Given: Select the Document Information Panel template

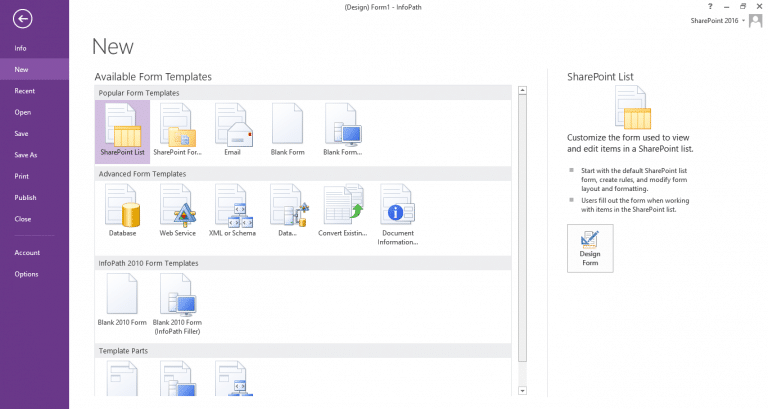Looking at the screenshot, I should point(398,215).
